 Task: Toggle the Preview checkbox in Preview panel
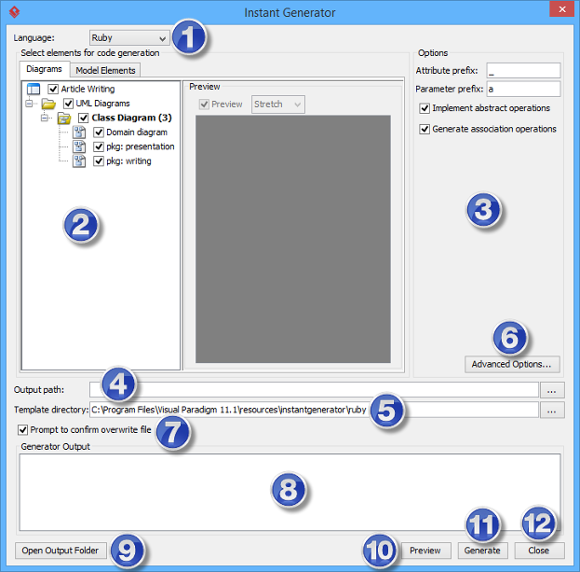point(204,104)
